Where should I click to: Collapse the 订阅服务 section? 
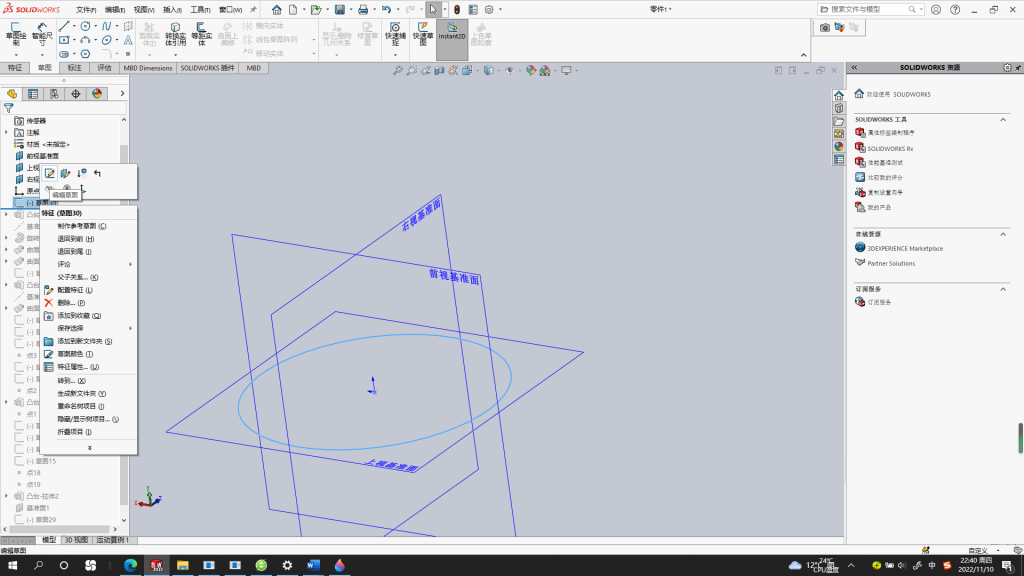tap(1003, 289)
